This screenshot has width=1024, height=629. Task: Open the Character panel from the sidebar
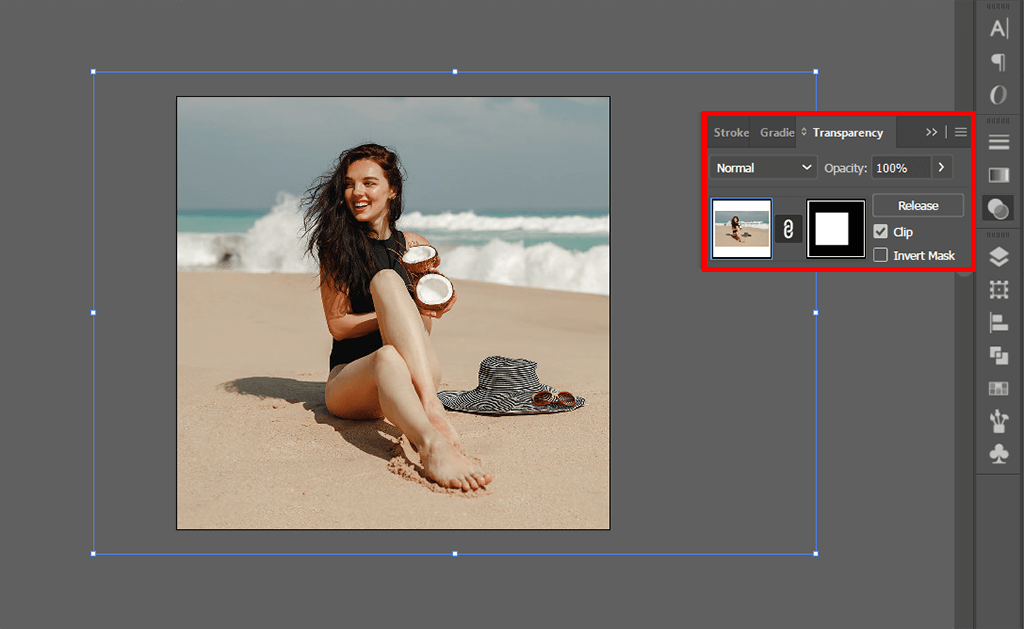pos(998,28)
